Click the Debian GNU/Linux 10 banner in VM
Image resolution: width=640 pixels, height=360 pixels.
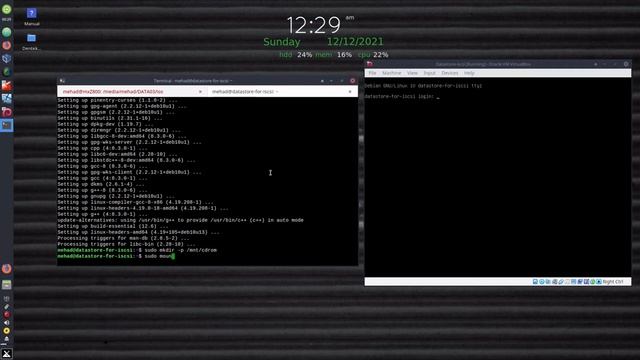[x=423, y=86]
